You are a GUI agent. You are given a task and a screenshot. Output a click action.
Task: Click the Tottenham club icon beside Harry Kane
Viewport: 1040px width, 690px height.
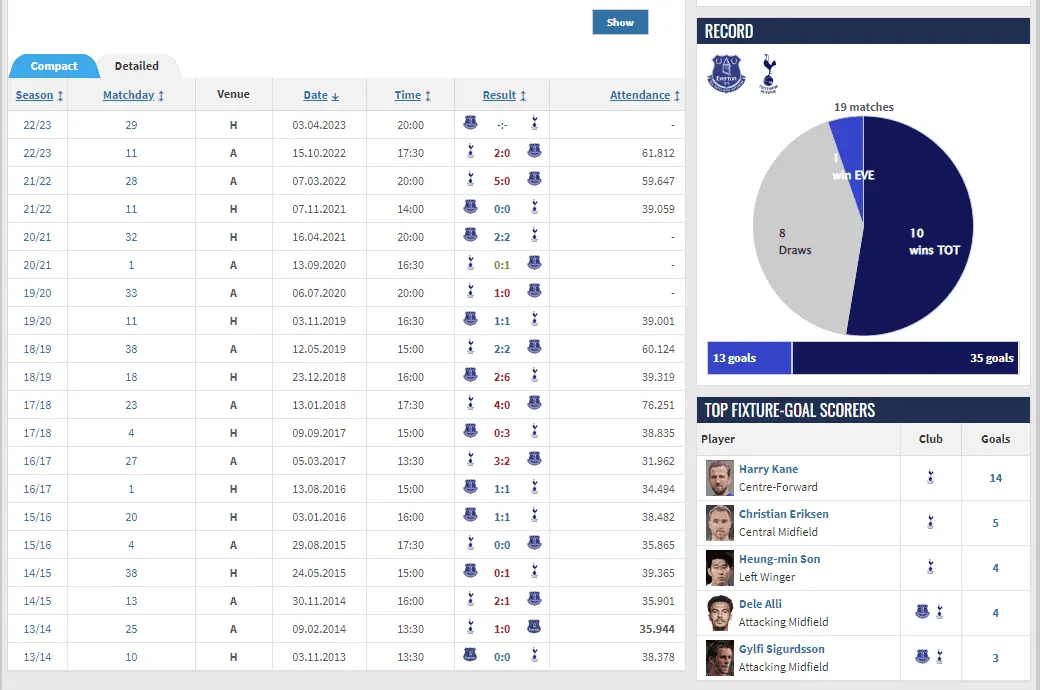pyautogui.click(x=931, y=478)
